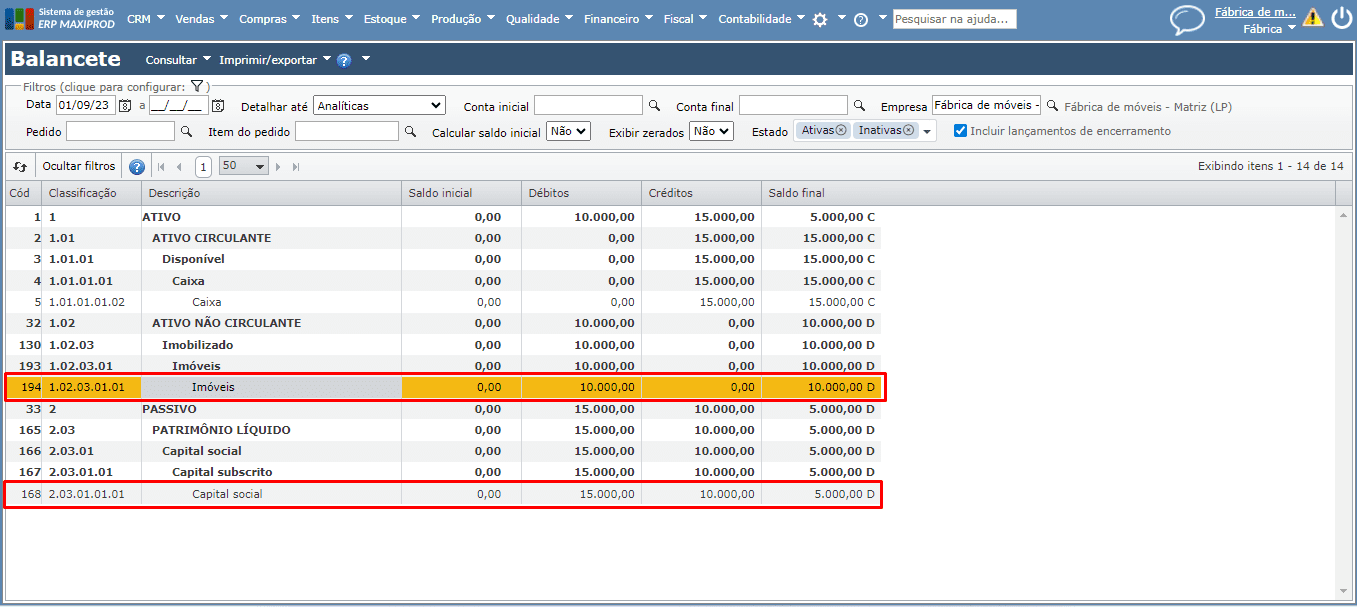This screenshot has height=607, width=1357.
Task: Remove the Ativas state tag
Action: click(841, 131)
